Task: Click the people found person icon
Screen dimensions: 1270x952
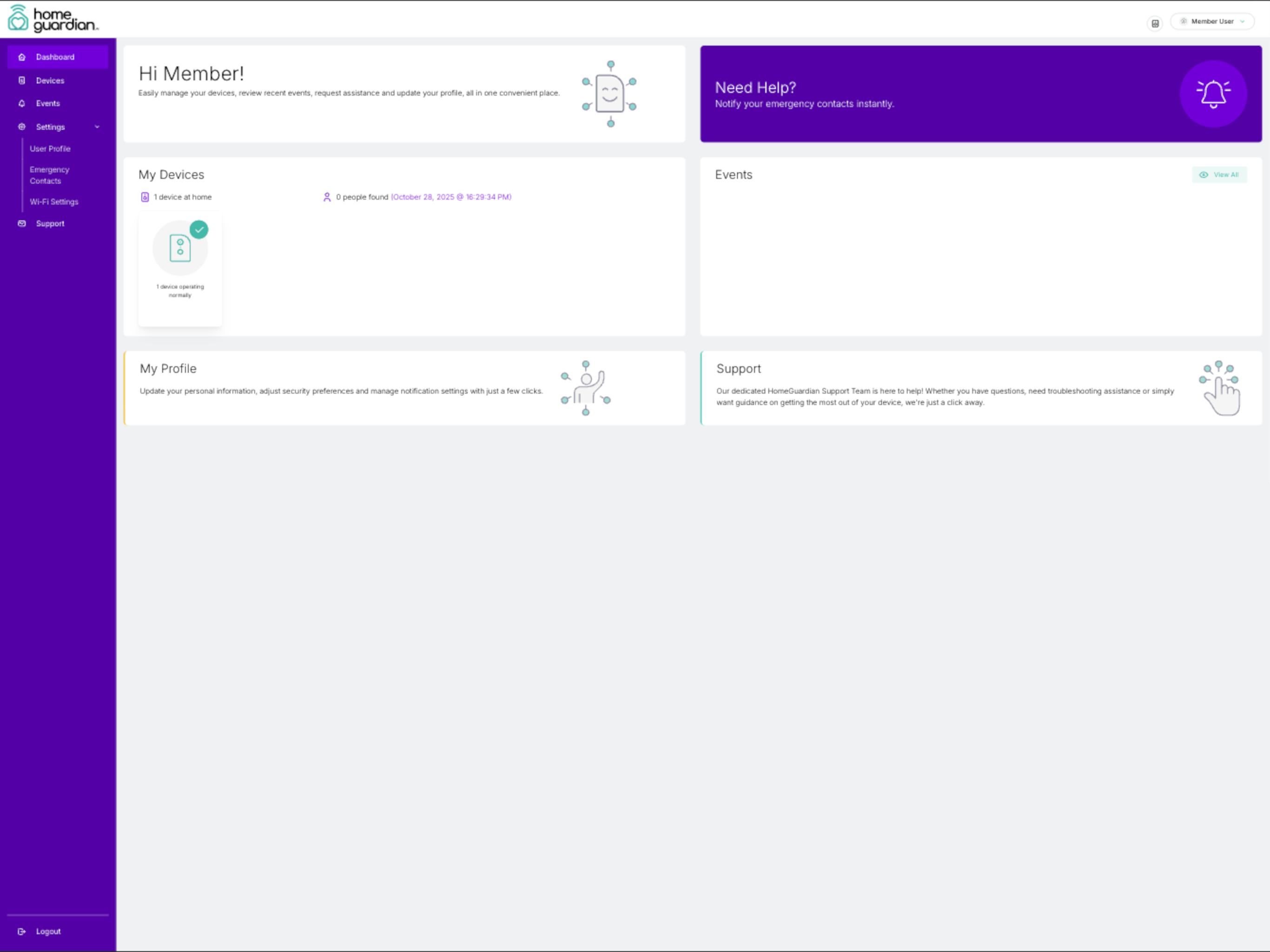Action: (327, 197)
